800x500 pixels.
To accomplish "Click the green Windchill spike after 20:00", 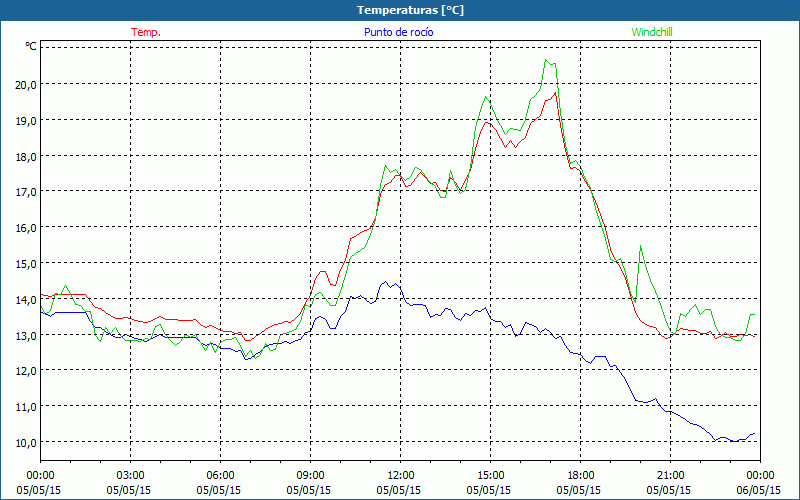I will 640,246.
